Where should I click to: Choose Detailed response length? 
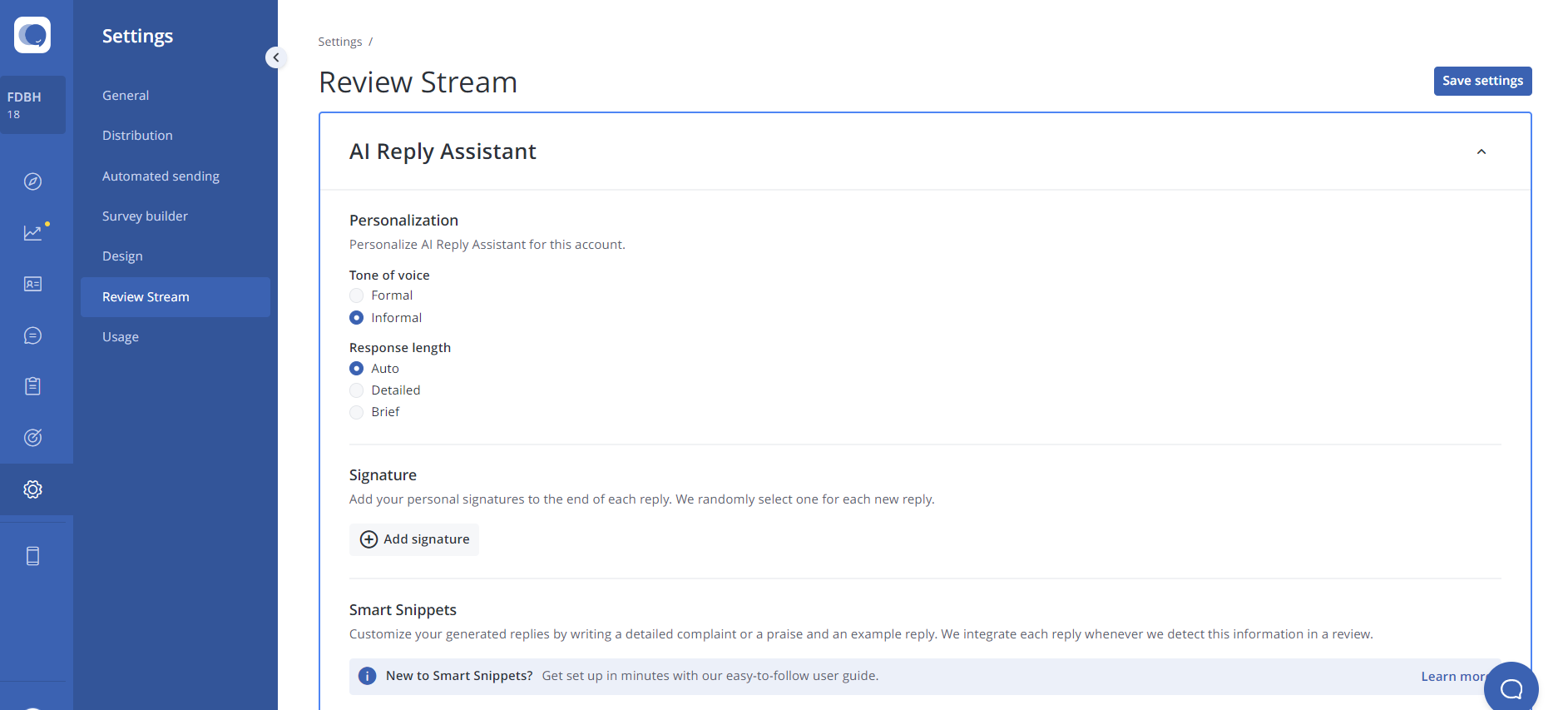coord(356,390)
